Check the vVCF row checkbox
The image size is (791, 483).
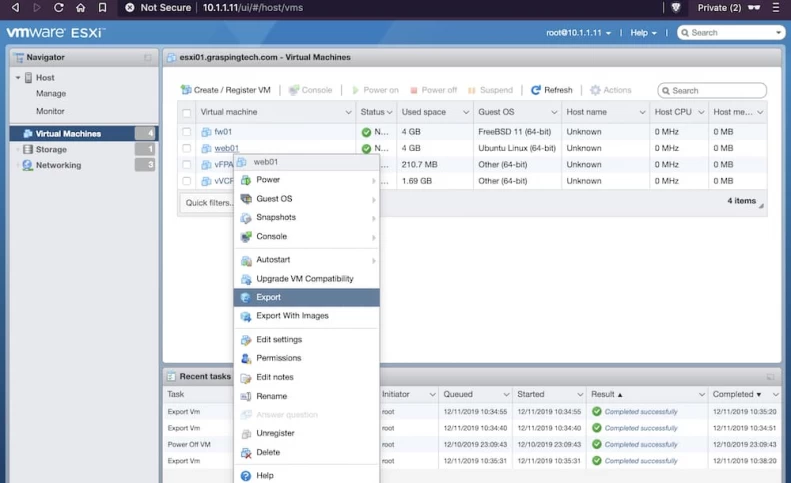pyautogui.click(x=187, y=181)
